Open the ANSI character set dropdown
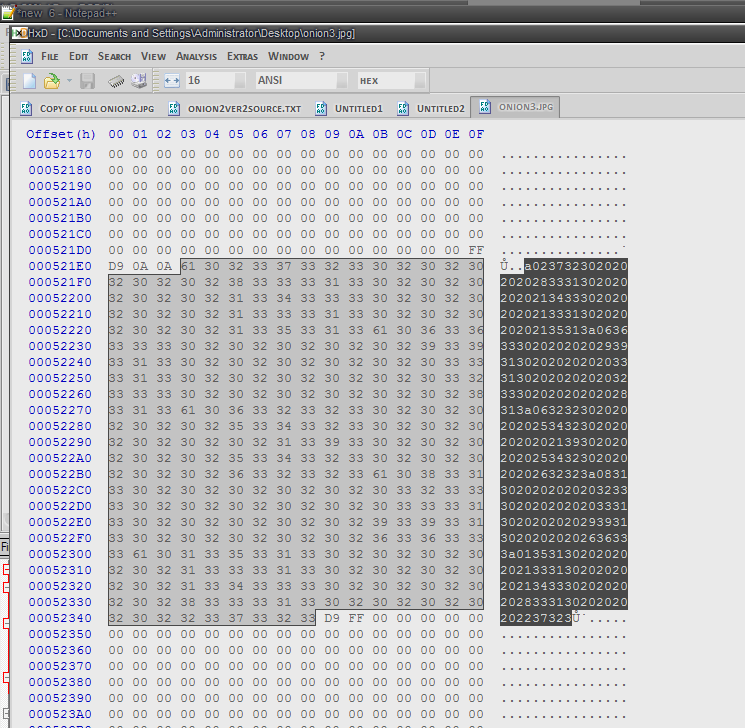745x728 pixels. [342, 81]
